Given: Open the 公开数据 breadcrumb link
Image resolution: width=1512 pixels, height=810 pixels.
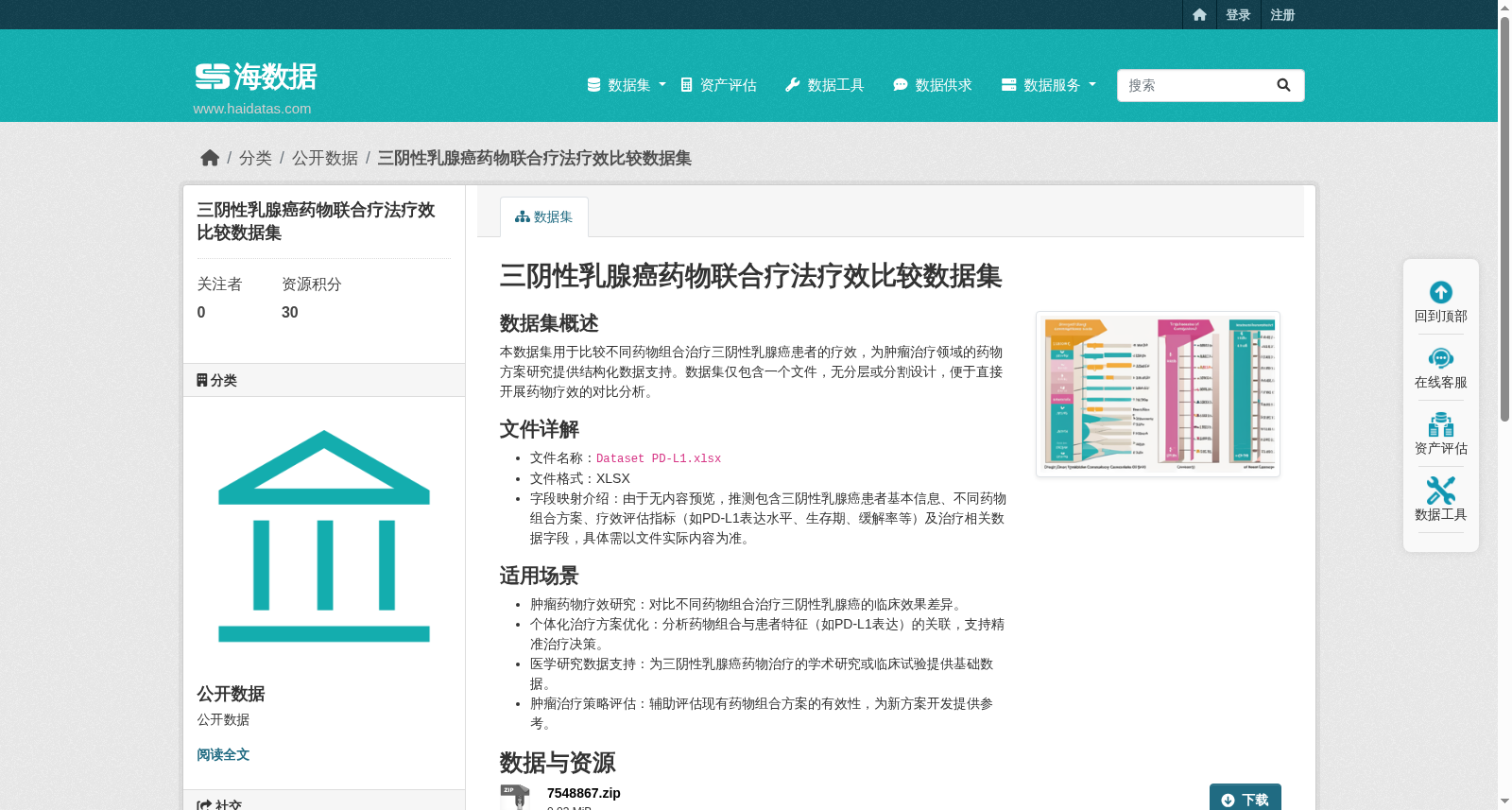Looking at the screenshot, I should pyautogui.click(x=325, y=158).
